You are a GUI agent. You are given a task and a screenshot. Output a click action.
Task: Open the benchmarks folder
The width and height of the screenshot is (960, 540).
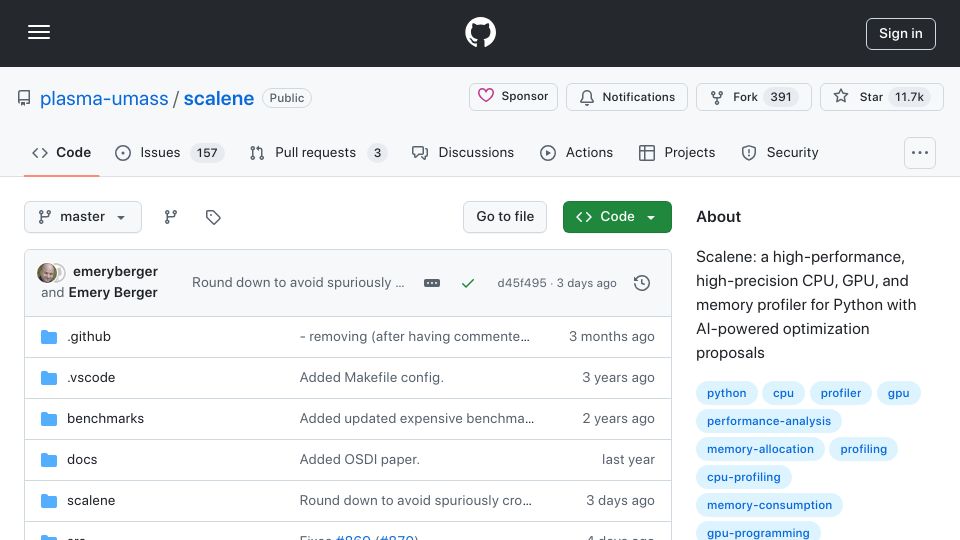point(105,419)
